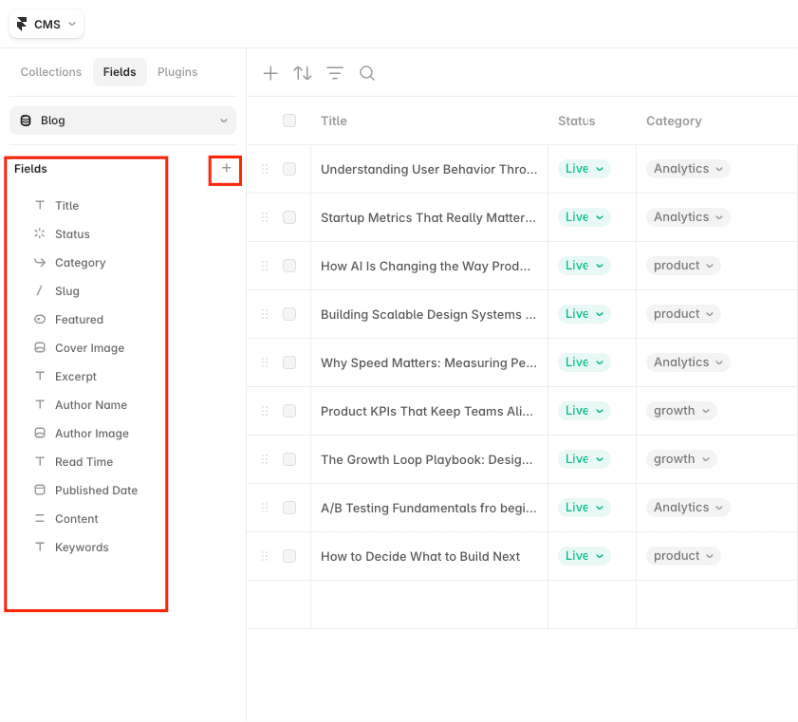Click the lines icon beside Content

[x=40, y=518]
